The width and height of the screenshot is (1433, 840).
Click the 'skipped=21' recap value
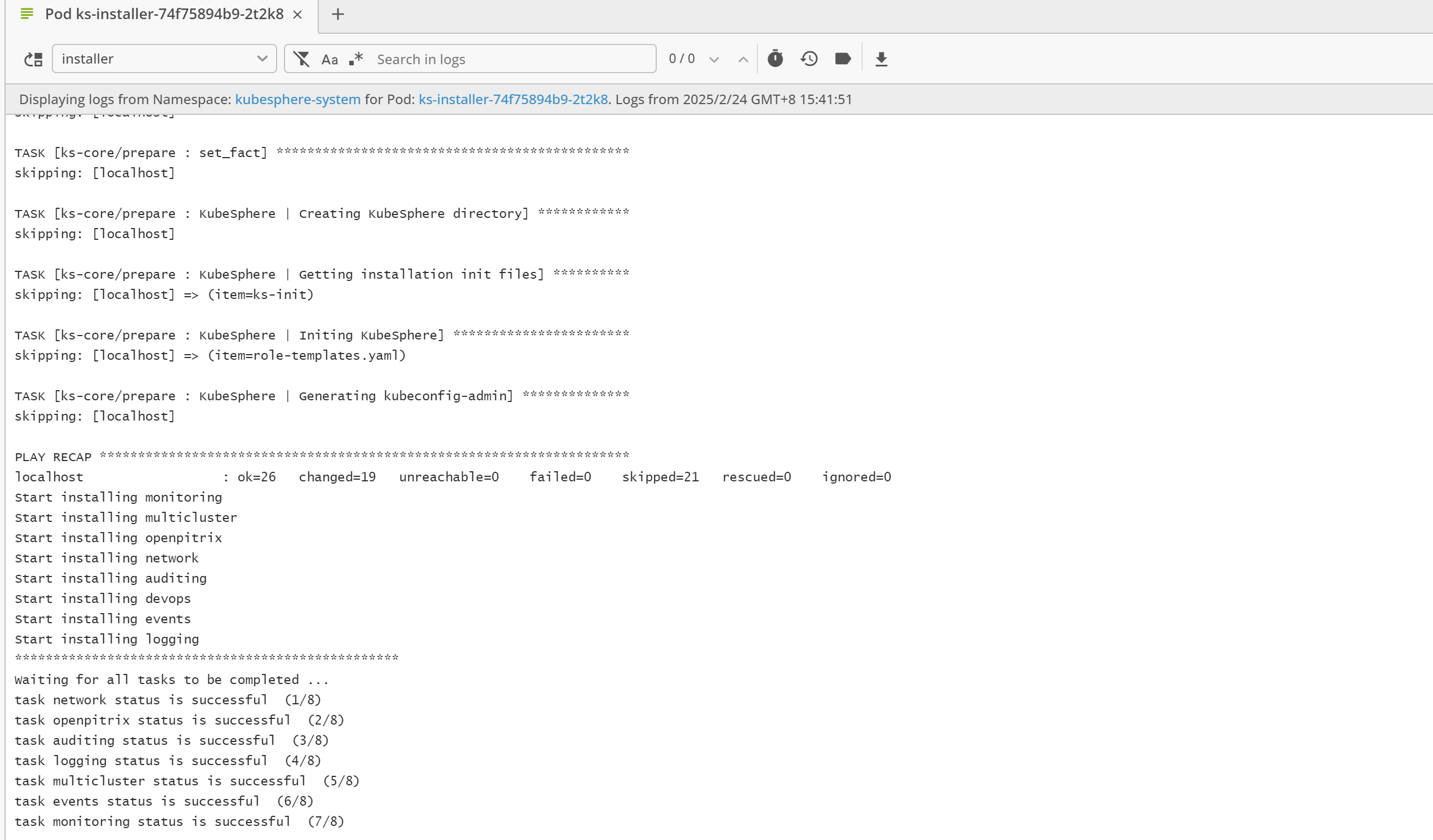coord(660,477)
